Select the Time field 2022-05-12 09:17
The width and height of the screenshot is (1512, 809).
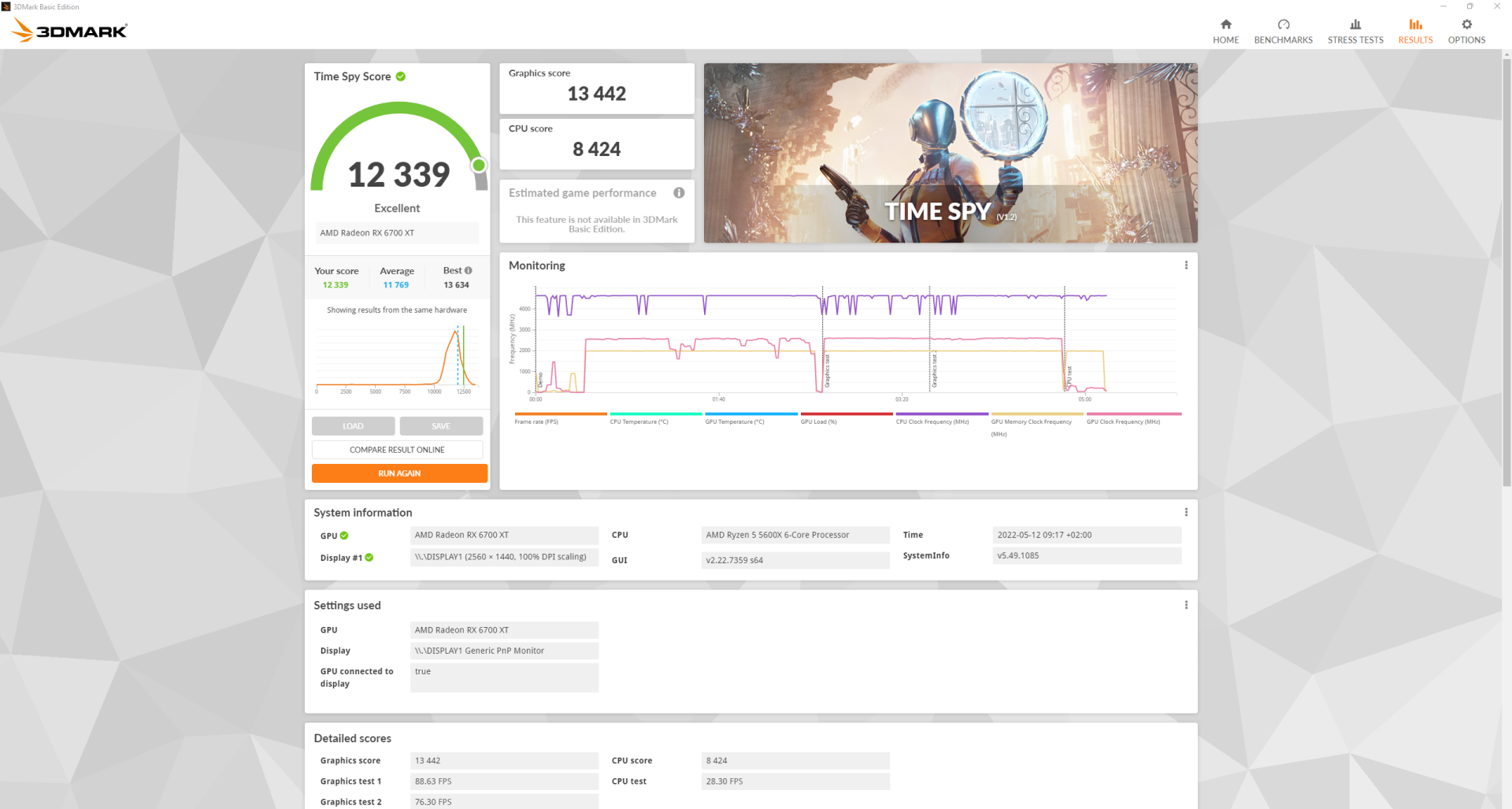(1087, 535)
